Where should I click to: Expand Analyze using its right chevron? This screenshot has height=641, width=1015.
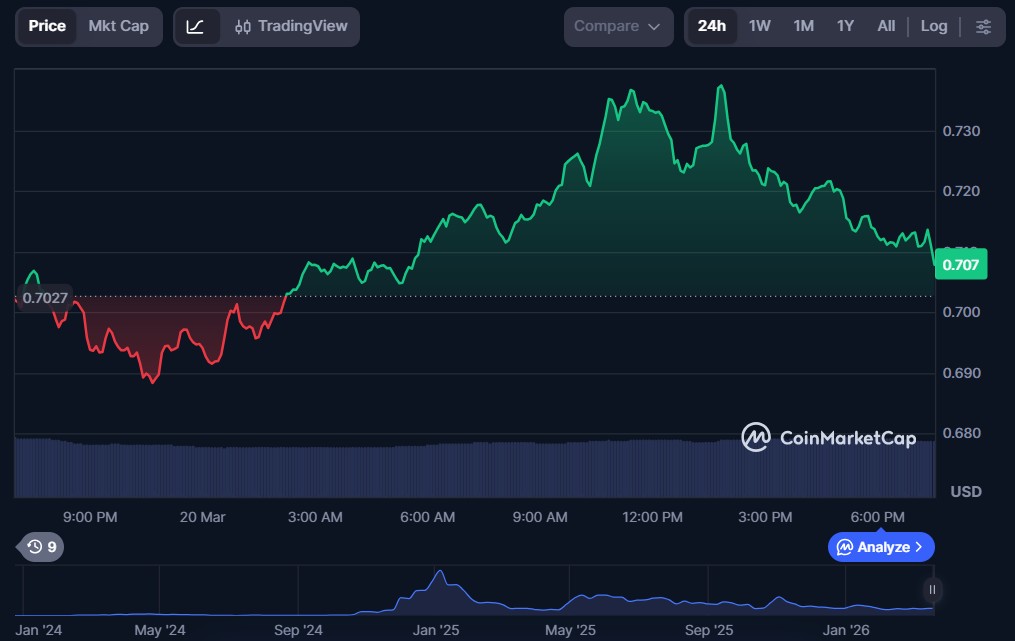(919, 547)
